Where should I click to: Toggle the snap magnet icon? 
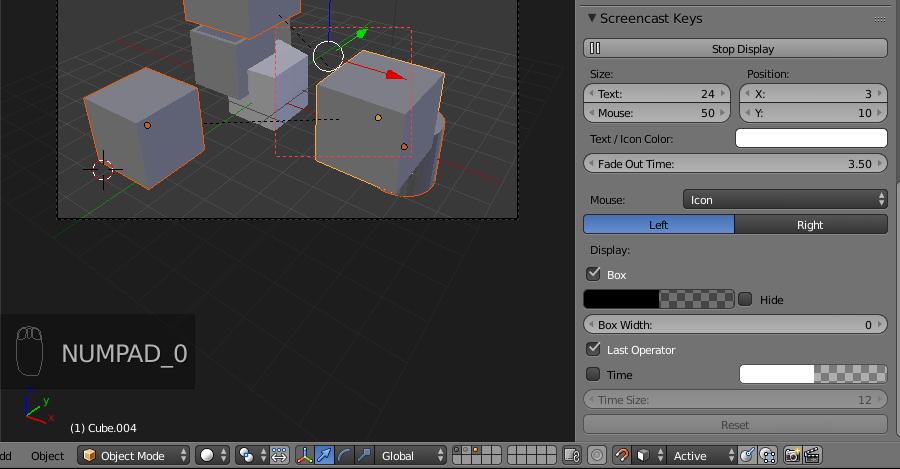point(622,456)
